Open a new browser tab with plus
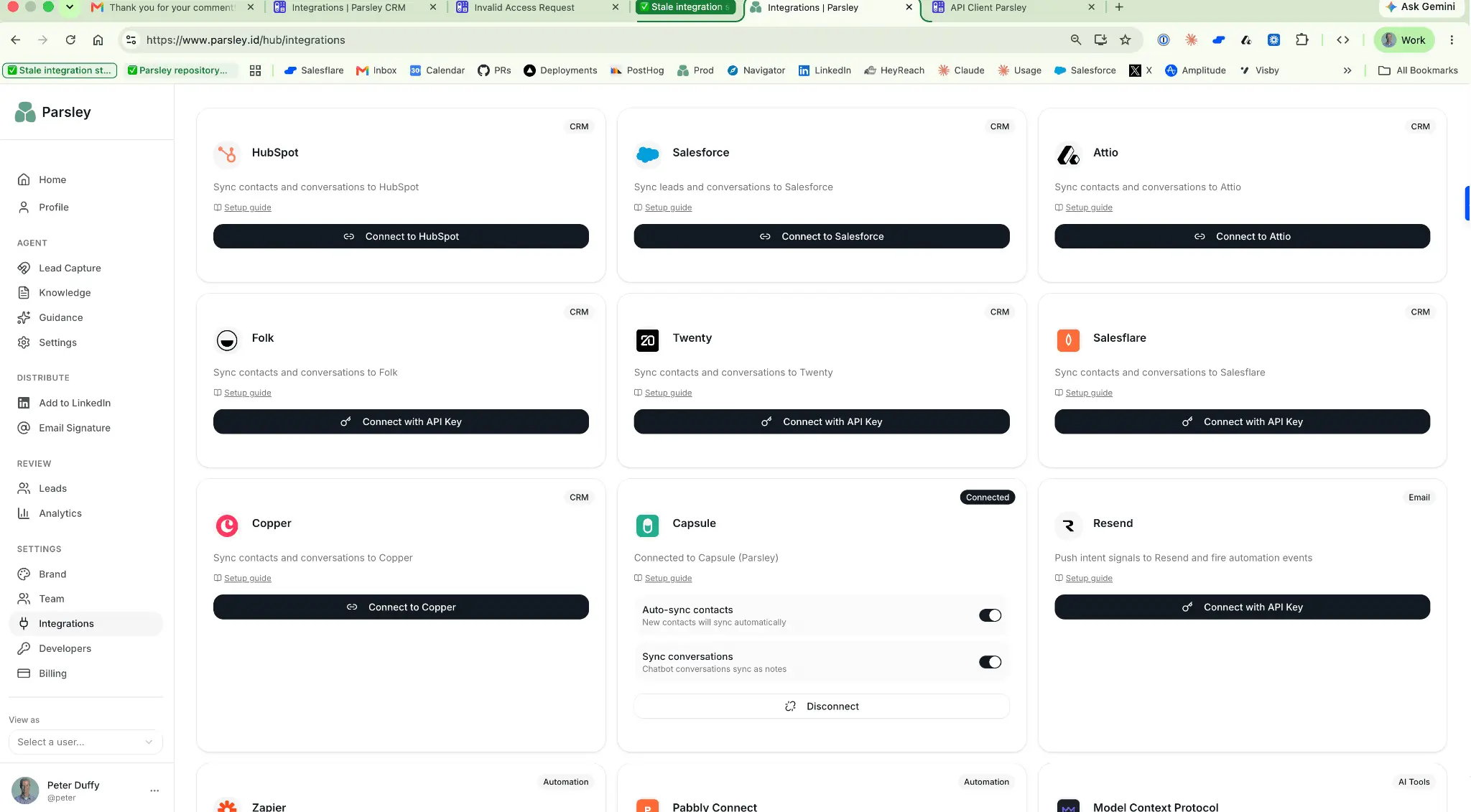This screenshot has width=1471, height=812. coord(1119,7)
